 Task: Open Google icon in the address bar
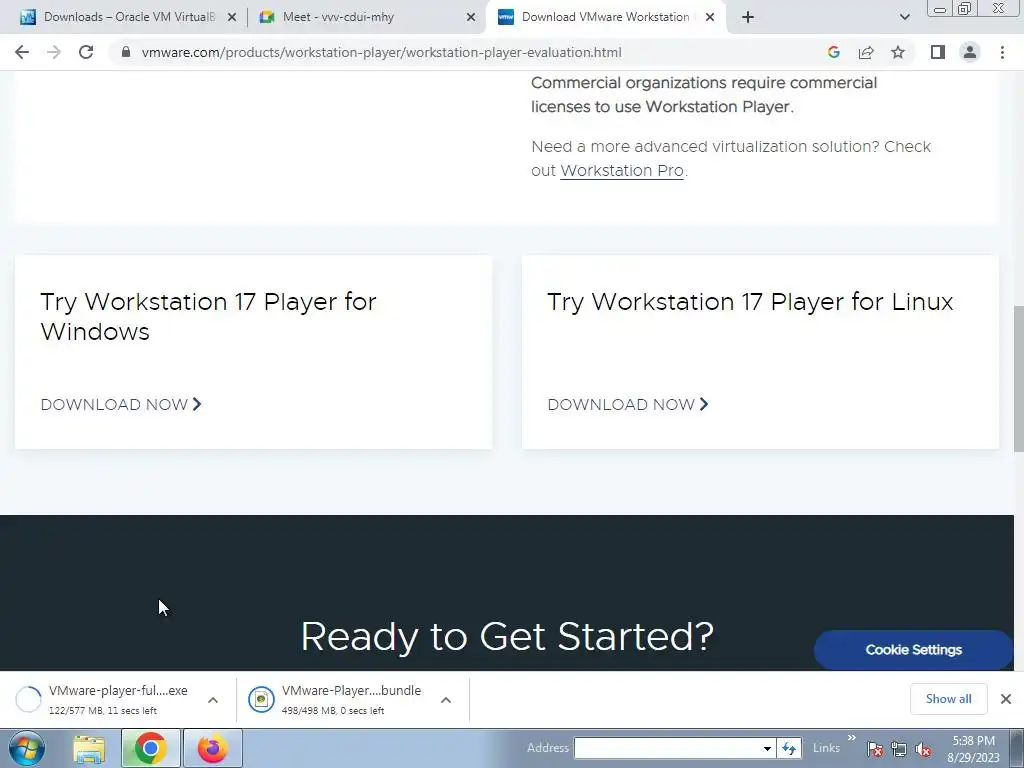[x=833, y=52]
